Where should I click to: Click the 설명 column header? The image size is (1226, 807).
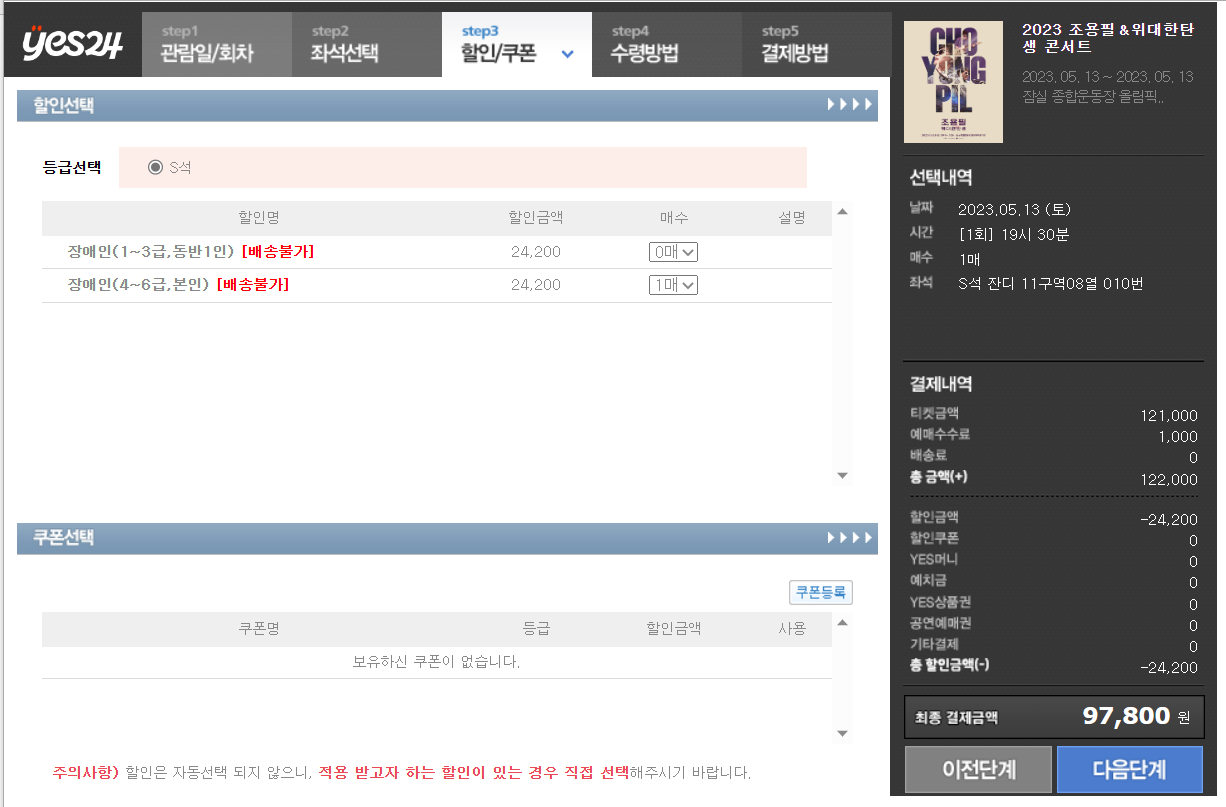point(792,218)
